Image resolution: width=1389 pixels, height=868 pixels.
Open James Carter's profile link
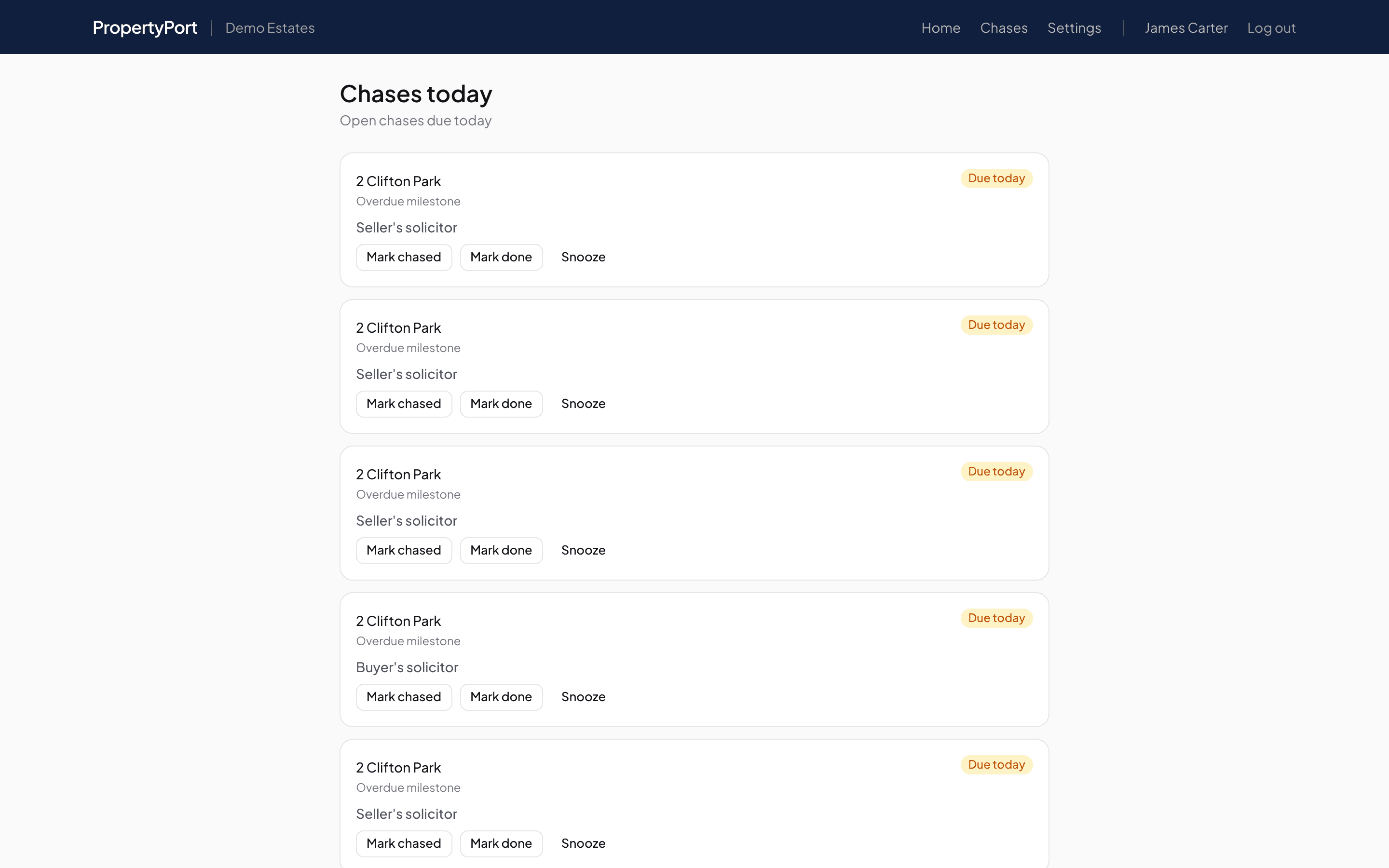pyautogui.click(x=1186, y=27)
